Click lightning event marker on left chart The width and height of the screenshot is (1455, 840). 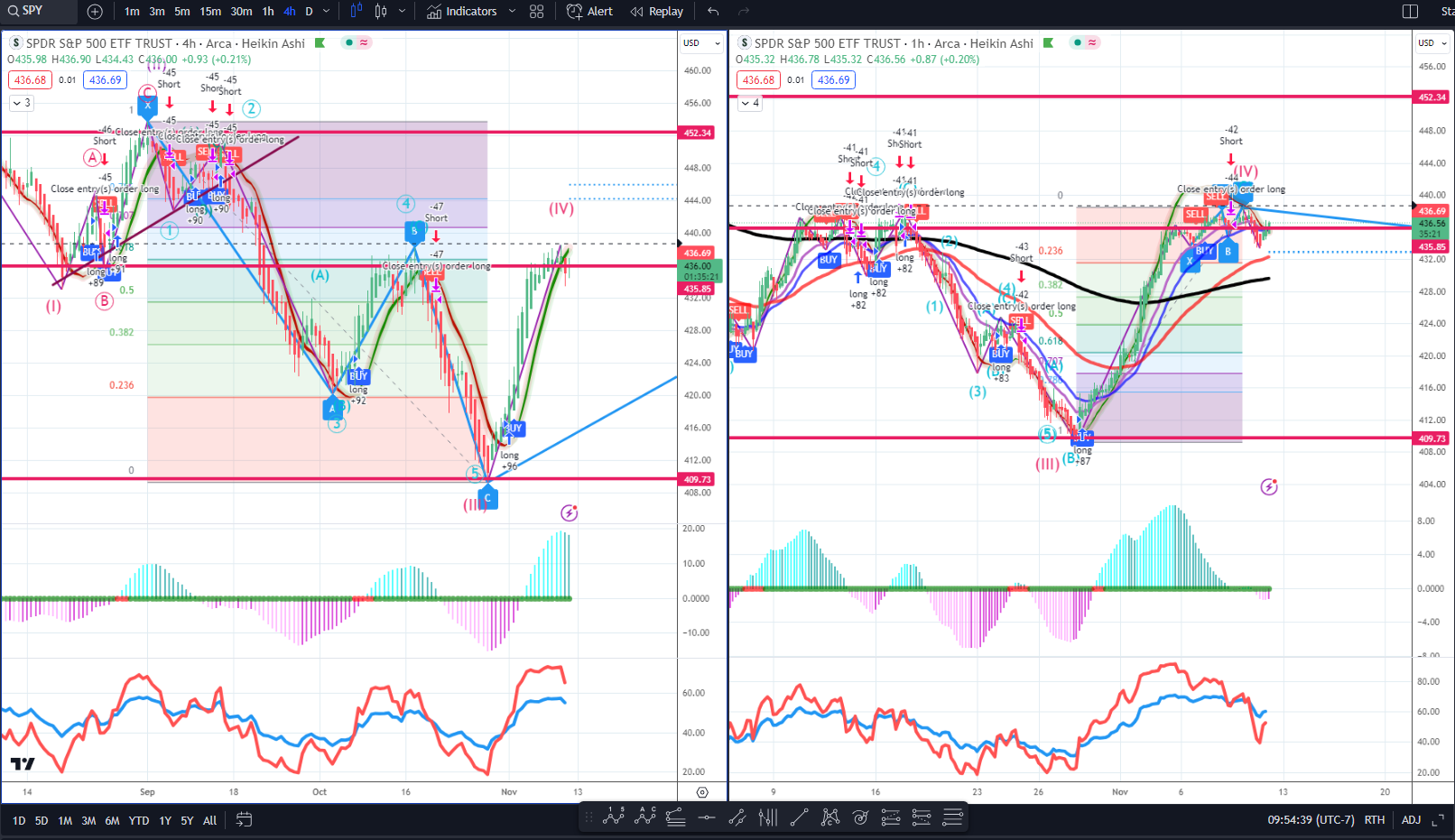tap(569, 512)
